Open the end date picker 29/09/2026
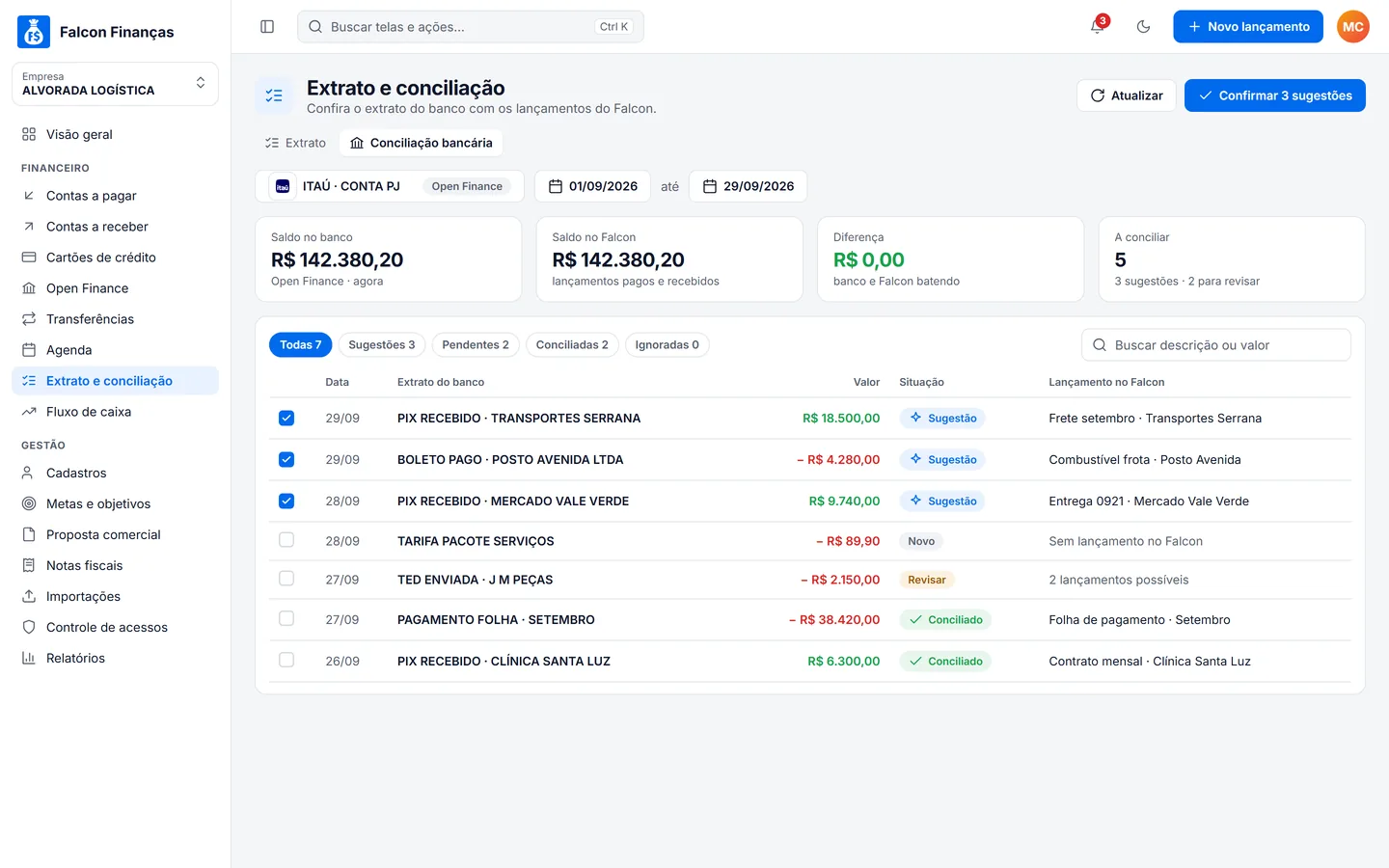Viewport: 1389px width, 868px height. tap(749, 186)
